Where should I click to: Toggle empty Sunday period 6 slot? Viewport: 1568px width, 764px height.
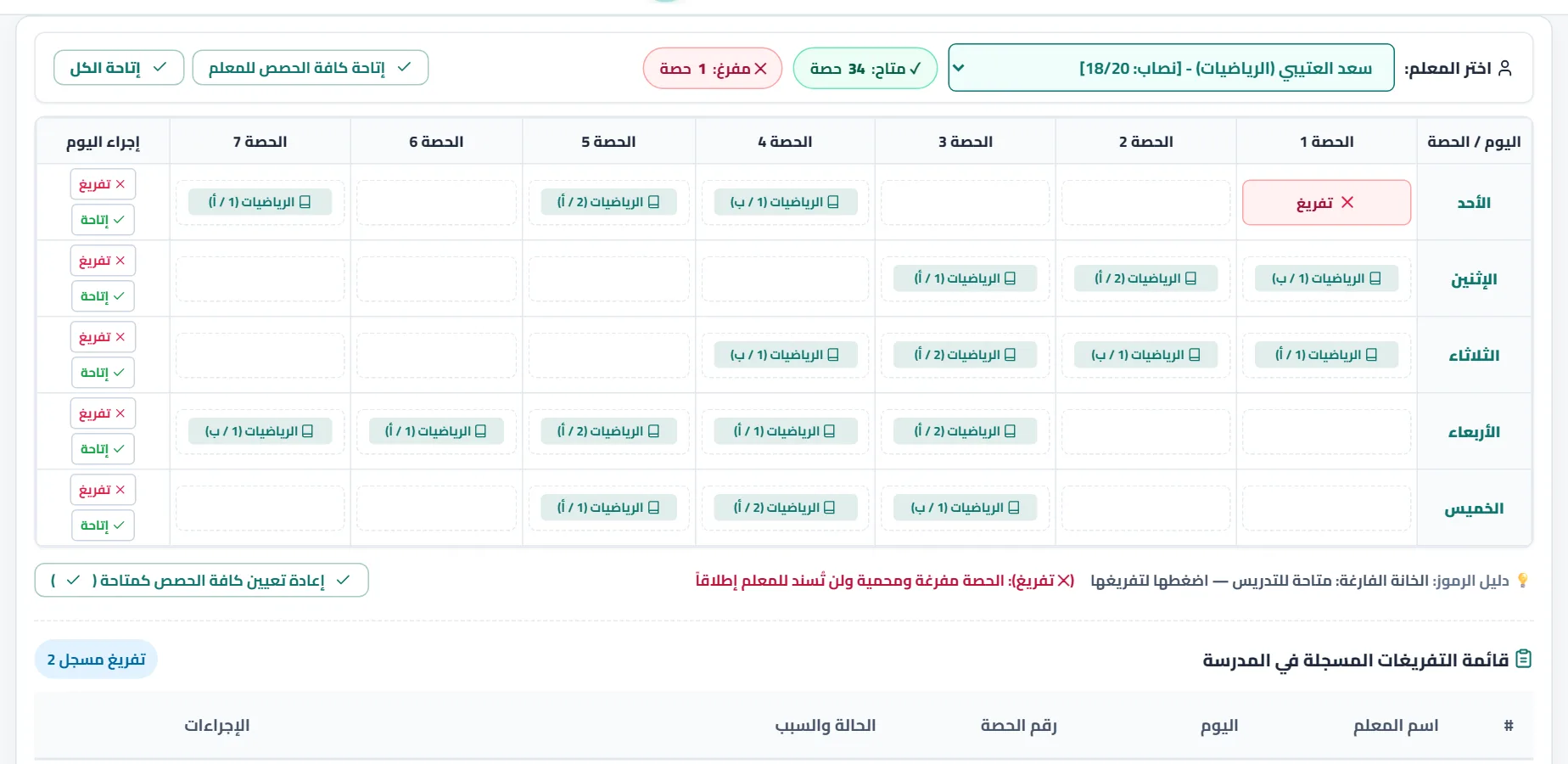tap(436, 202)
